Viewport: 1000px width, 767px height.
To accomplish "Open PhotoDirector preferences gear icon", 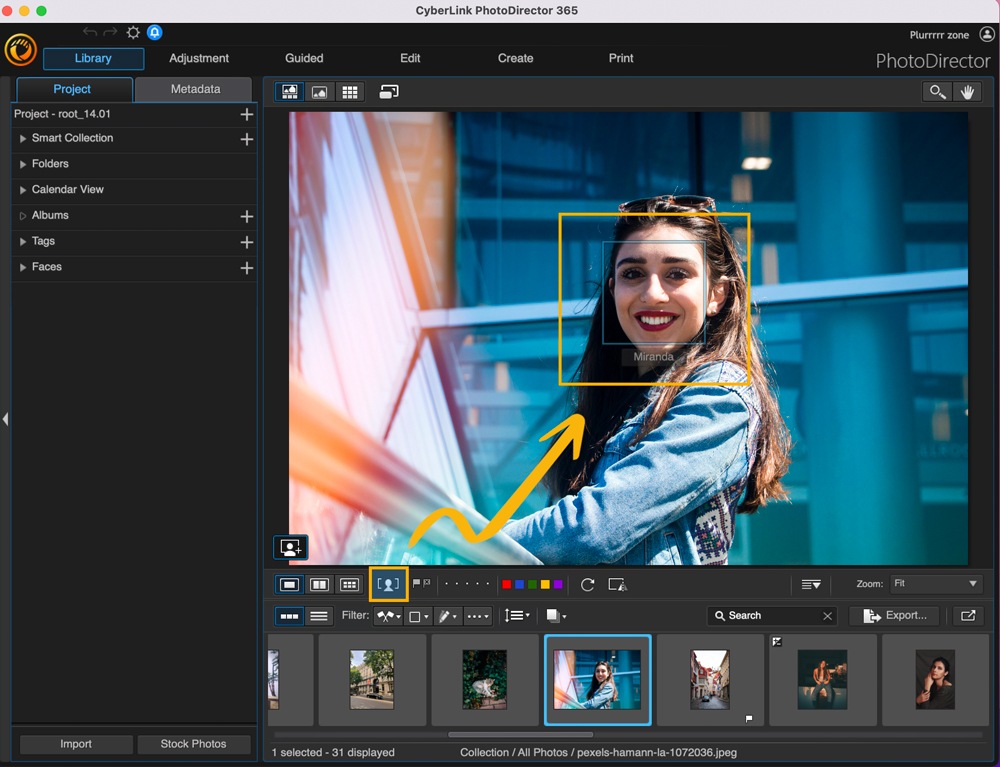I will click(133, 32).
